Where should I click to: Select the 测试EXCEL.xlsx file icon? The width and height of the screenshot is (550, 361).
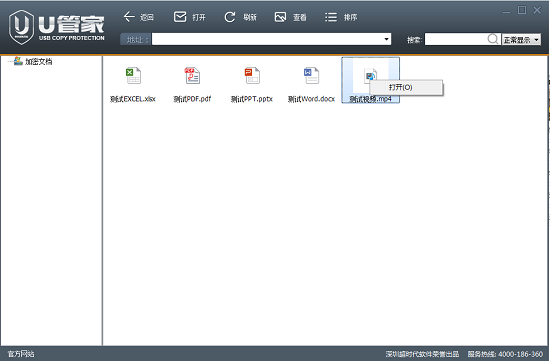133,75
